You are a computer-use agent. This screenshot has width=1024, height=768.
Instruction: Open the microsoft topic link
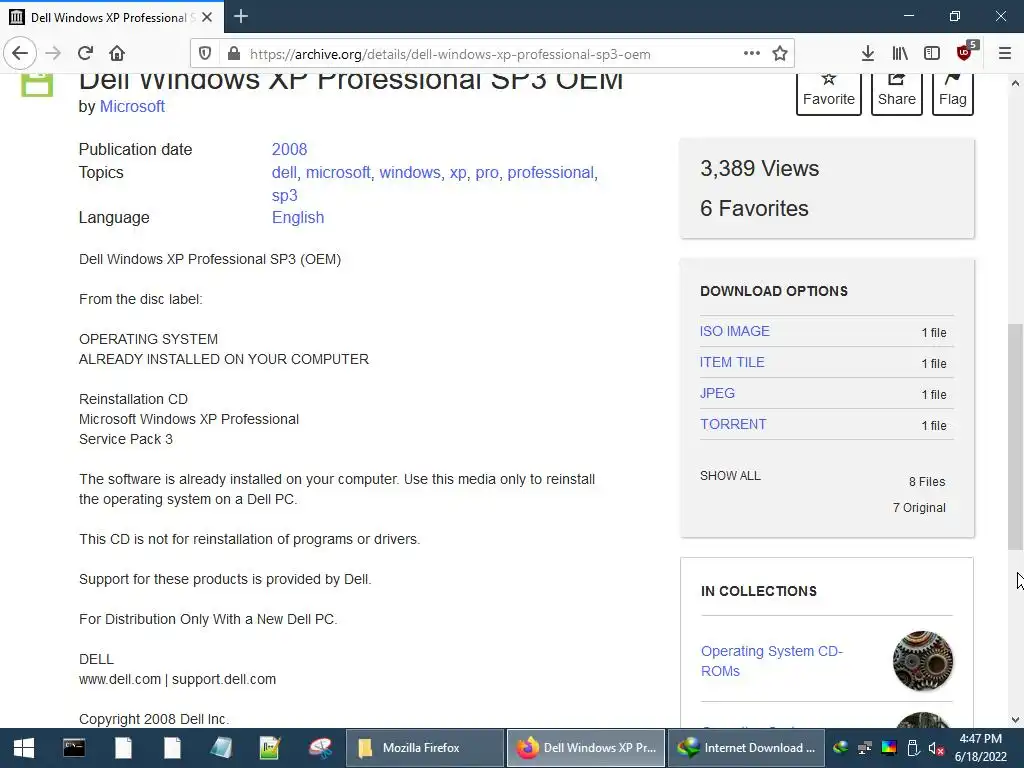[x=338, y=172]
